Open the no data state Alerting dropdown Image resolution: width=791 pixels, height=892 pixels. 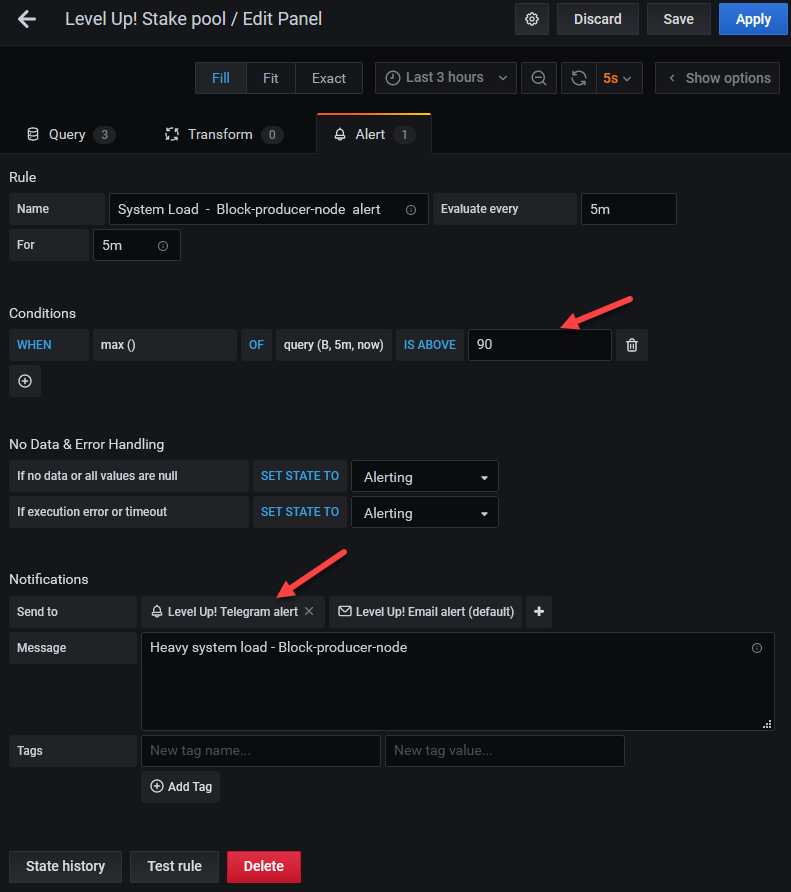pos(424,477)
